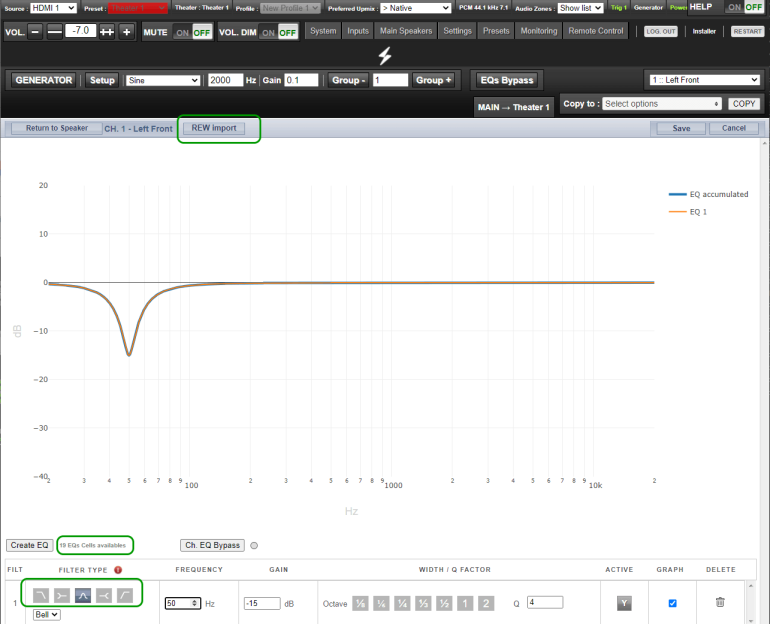
Task: Open the Bell filter type dropdown
Action: 47,615
